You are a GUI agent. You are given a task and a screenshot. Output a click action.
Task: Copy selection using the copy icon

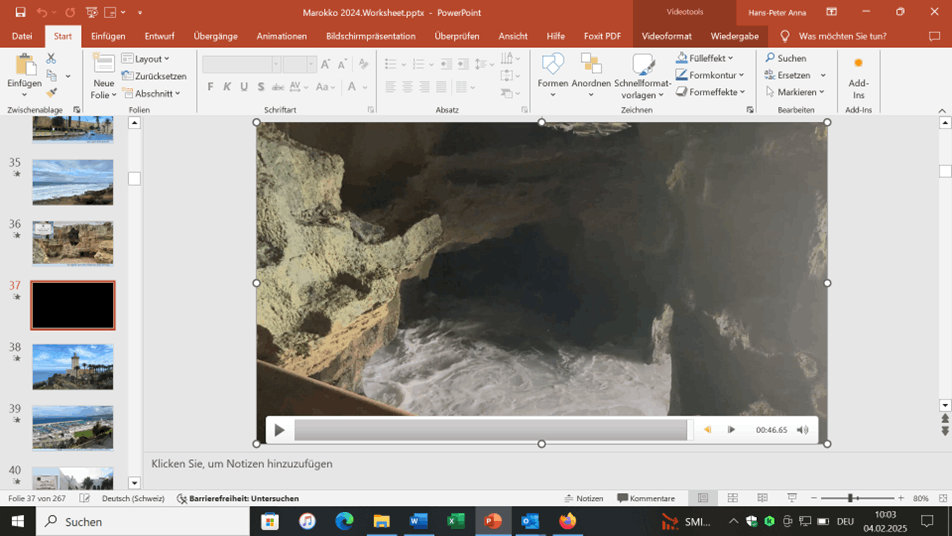(x=52, y=76)
